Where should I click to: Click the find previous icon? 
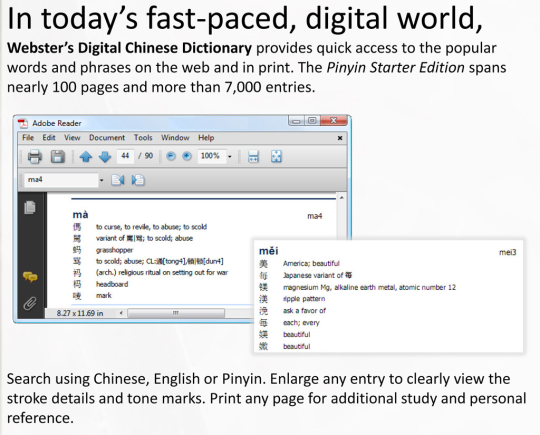click(118, 180)
